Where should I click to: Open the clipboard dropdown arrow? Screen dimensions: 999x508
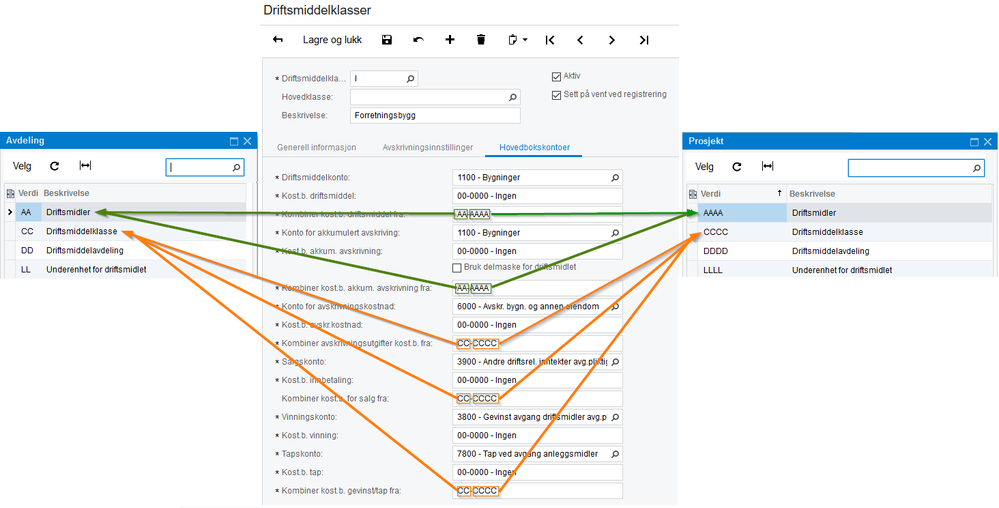(x=525, y=40)
